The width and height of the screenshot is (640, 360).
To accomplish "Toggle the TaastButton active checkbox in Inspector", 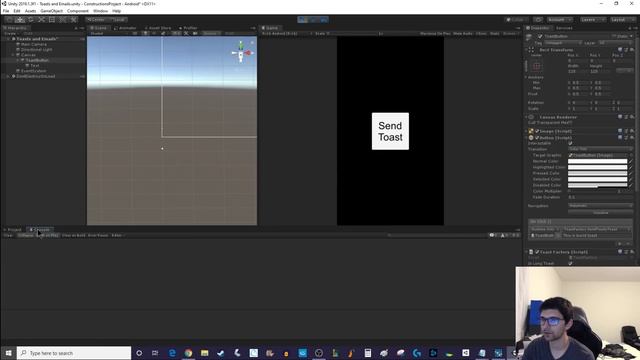I will [540, 36].
